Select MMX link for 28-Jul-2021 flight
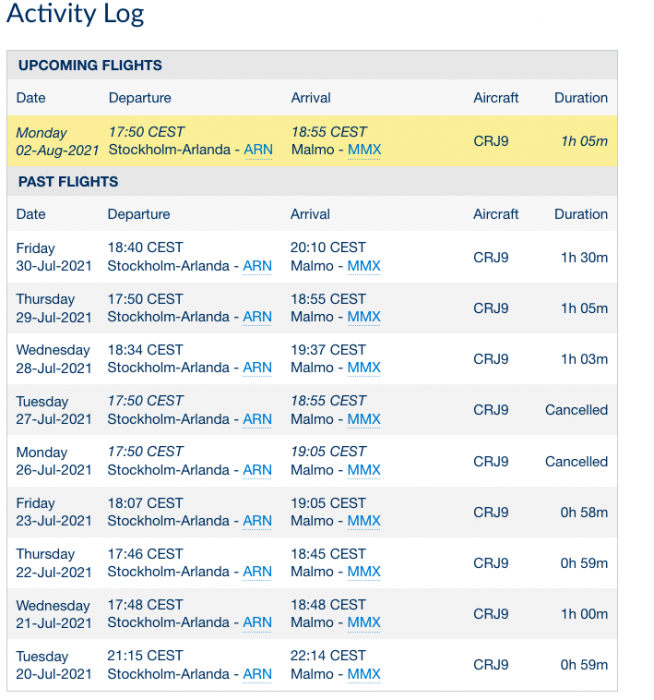654x700 pixels. [x=364, y=368]
